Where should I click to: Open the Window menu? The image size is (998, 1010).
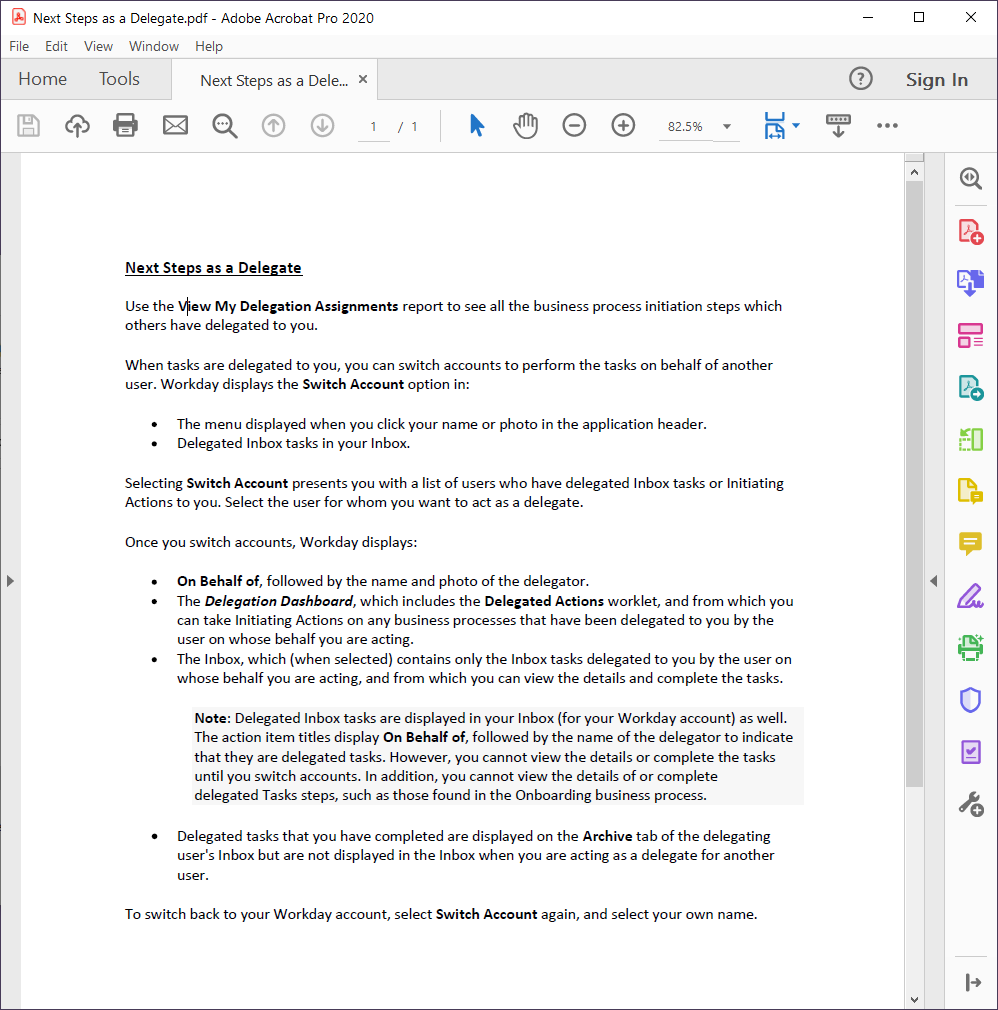153,46
